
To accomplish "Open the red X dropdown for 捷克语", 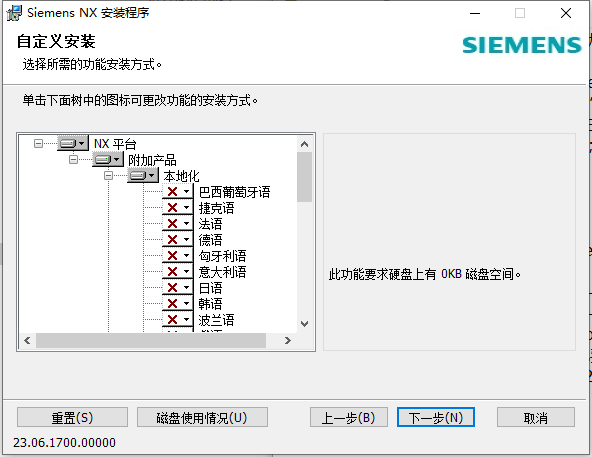I will [x=178, y=207].
